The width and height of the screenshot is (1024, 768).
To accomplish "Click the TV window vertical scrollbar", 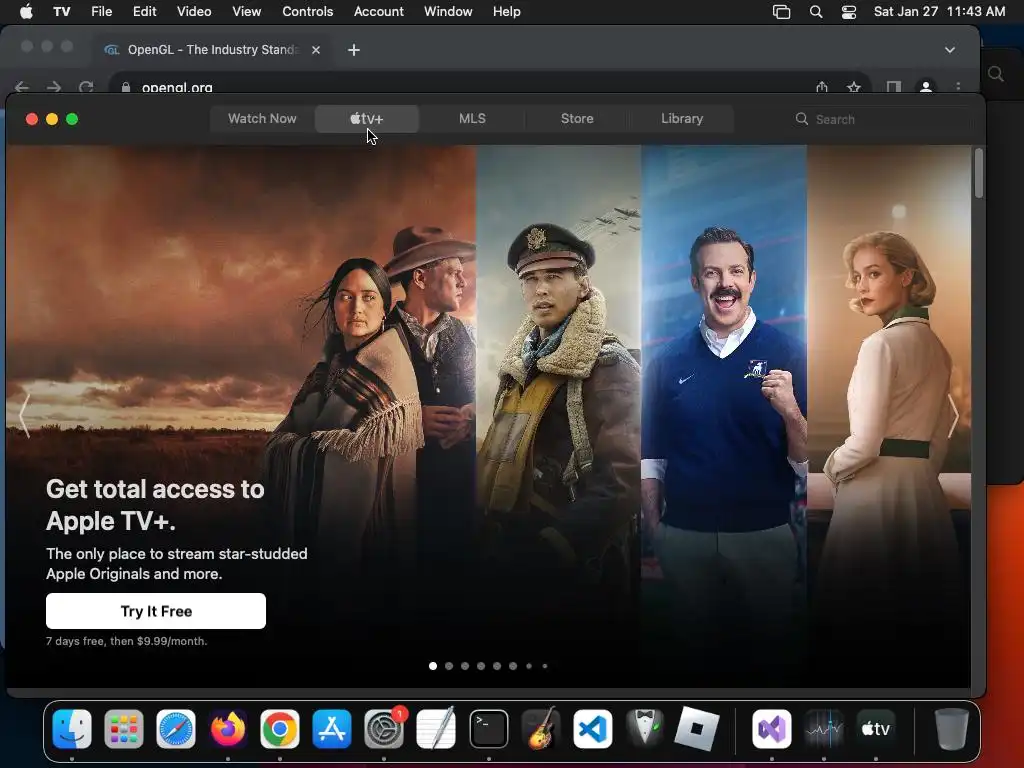I will point(978,173).
